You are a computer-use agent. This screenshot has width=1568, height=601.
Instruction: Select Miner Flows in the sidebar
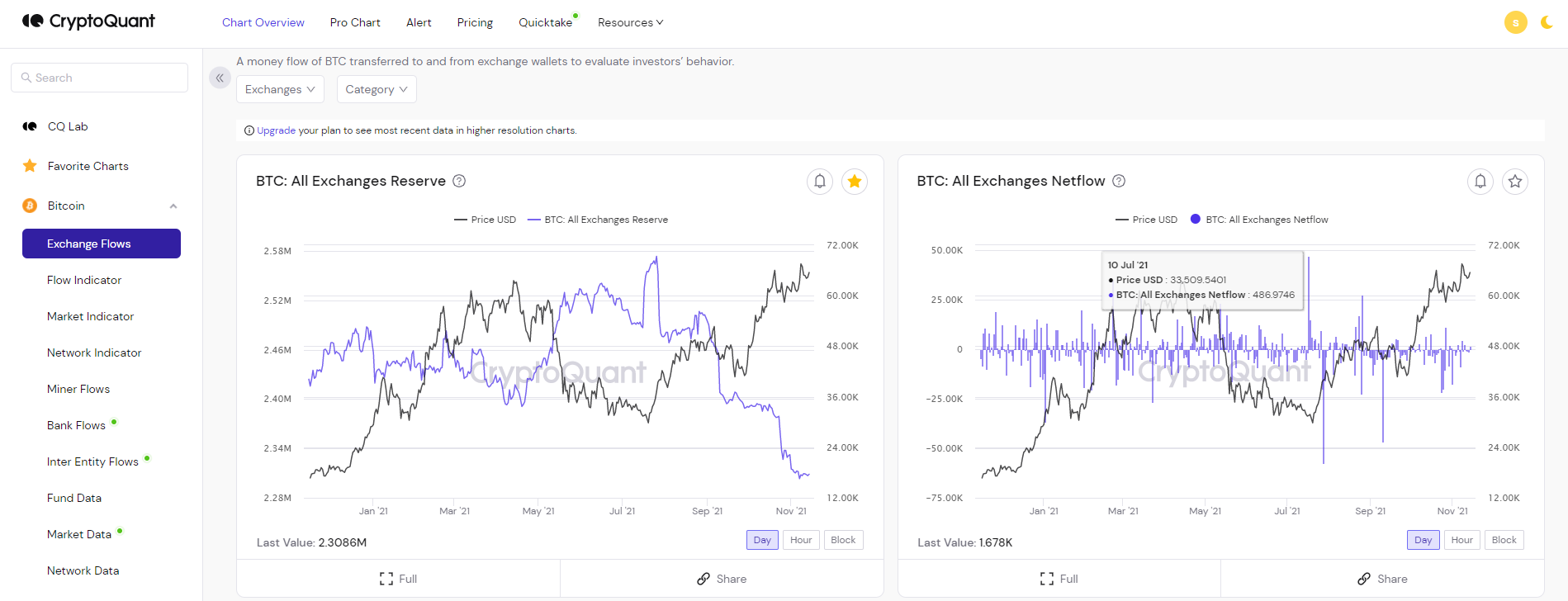point(78,389)
